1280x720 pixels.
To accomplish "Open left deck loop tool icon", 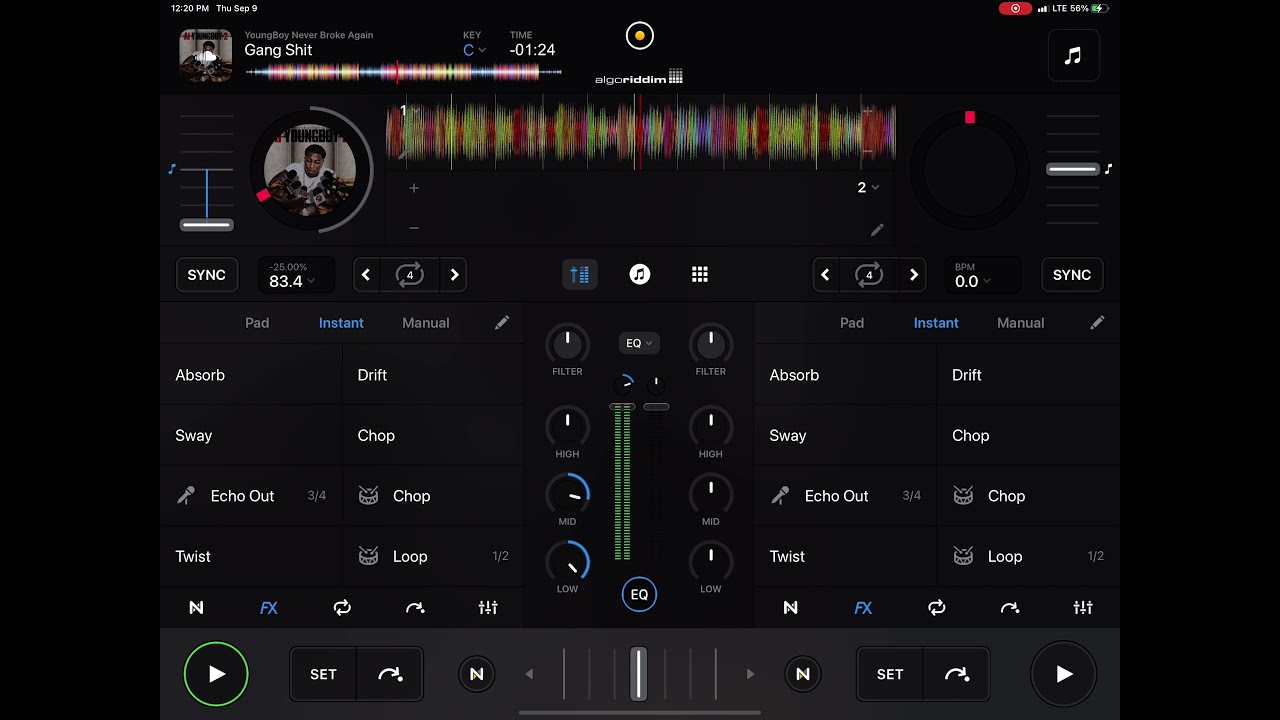I will click(342, 607).
